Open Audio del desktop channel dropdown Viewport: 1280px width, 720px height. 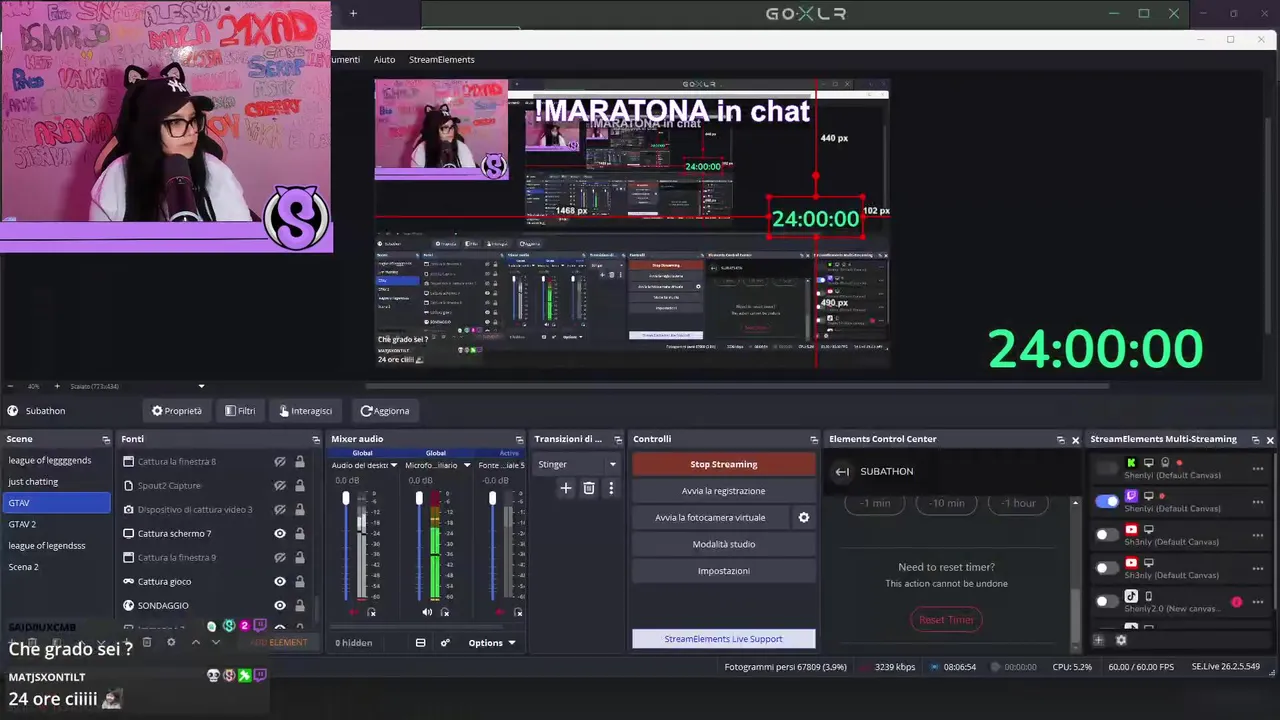(394, 465)
